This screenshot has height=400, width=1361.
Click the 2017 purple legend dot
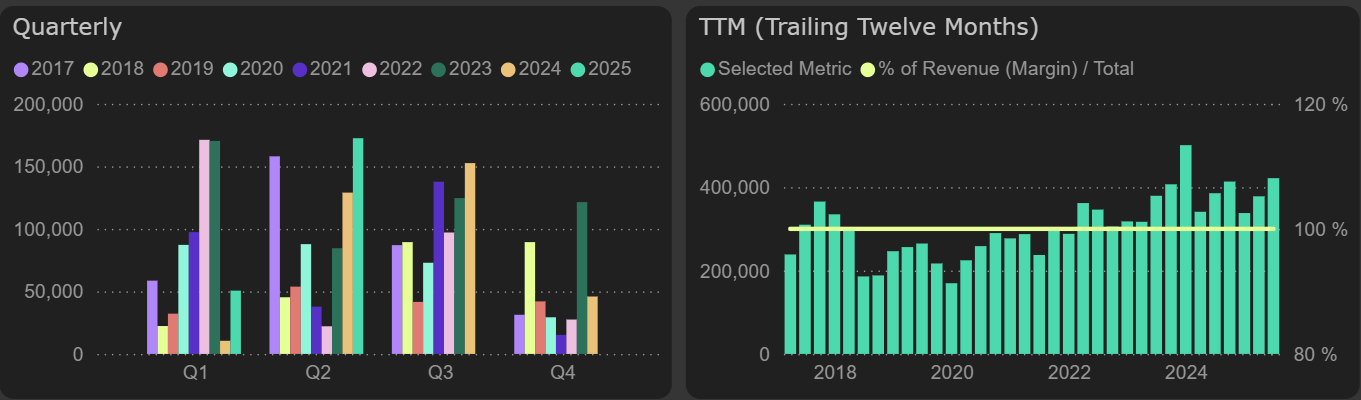pos(21,69)
